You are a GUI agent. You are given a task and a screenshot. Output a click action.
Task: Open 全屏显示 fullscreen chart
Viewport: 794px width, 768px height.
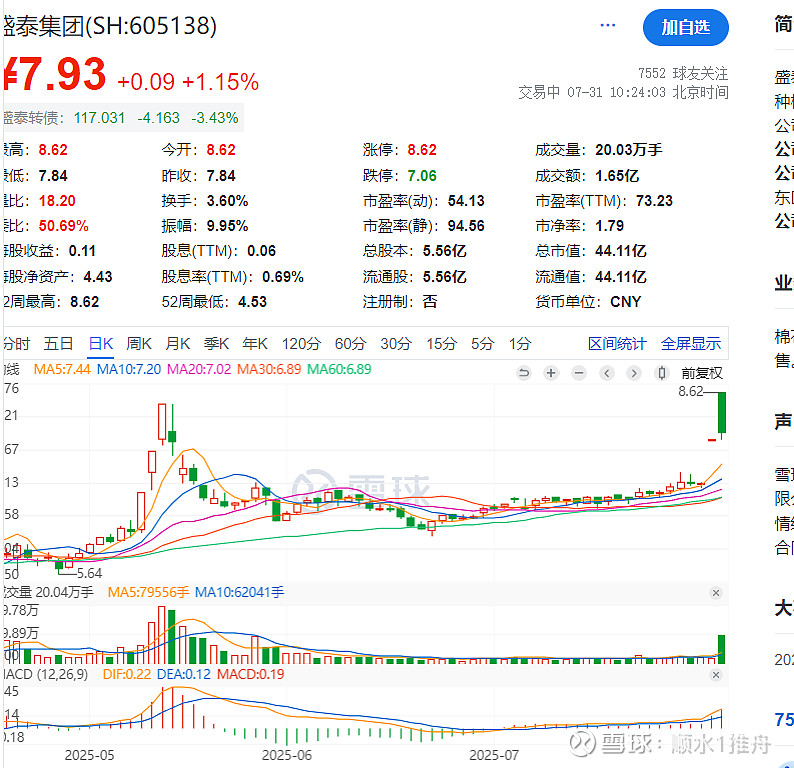pyautogui.click(x=691, y=344)
